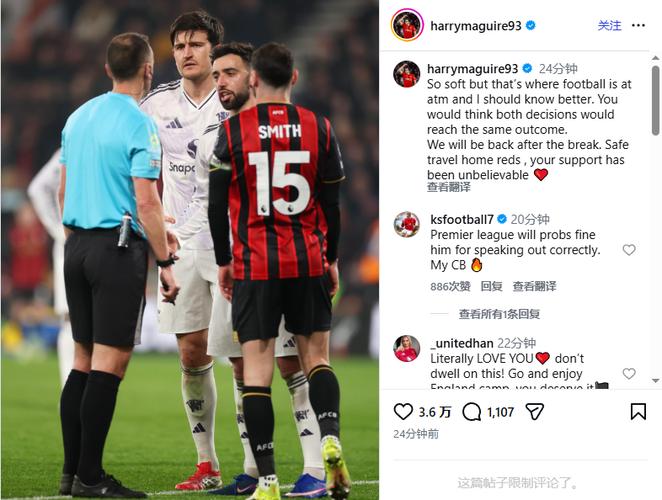Open the ksfootball7 username link

(x=462, y=220)
